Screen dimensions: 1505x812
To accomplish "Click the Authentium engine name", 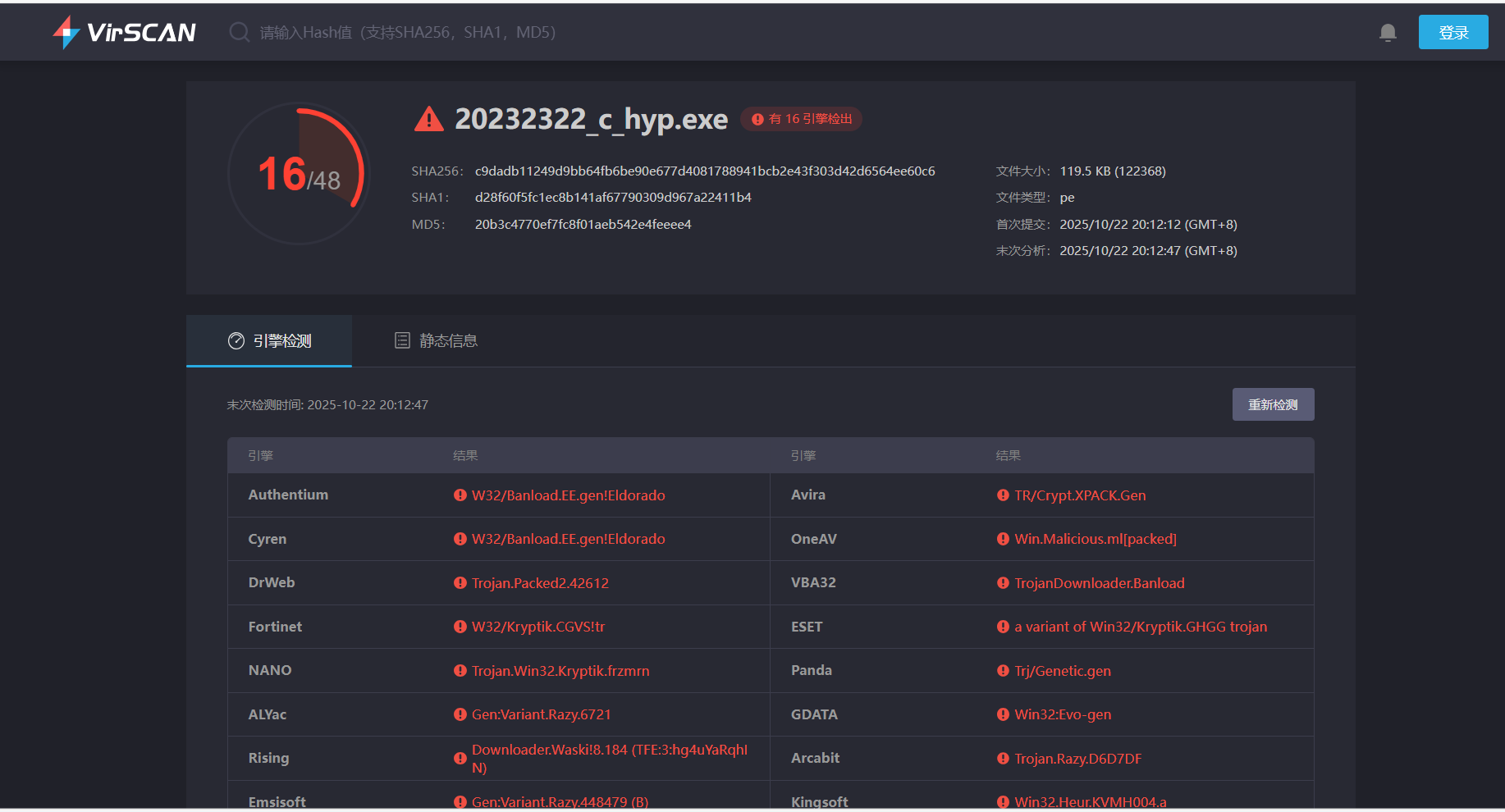I will (x=288, y=495).
